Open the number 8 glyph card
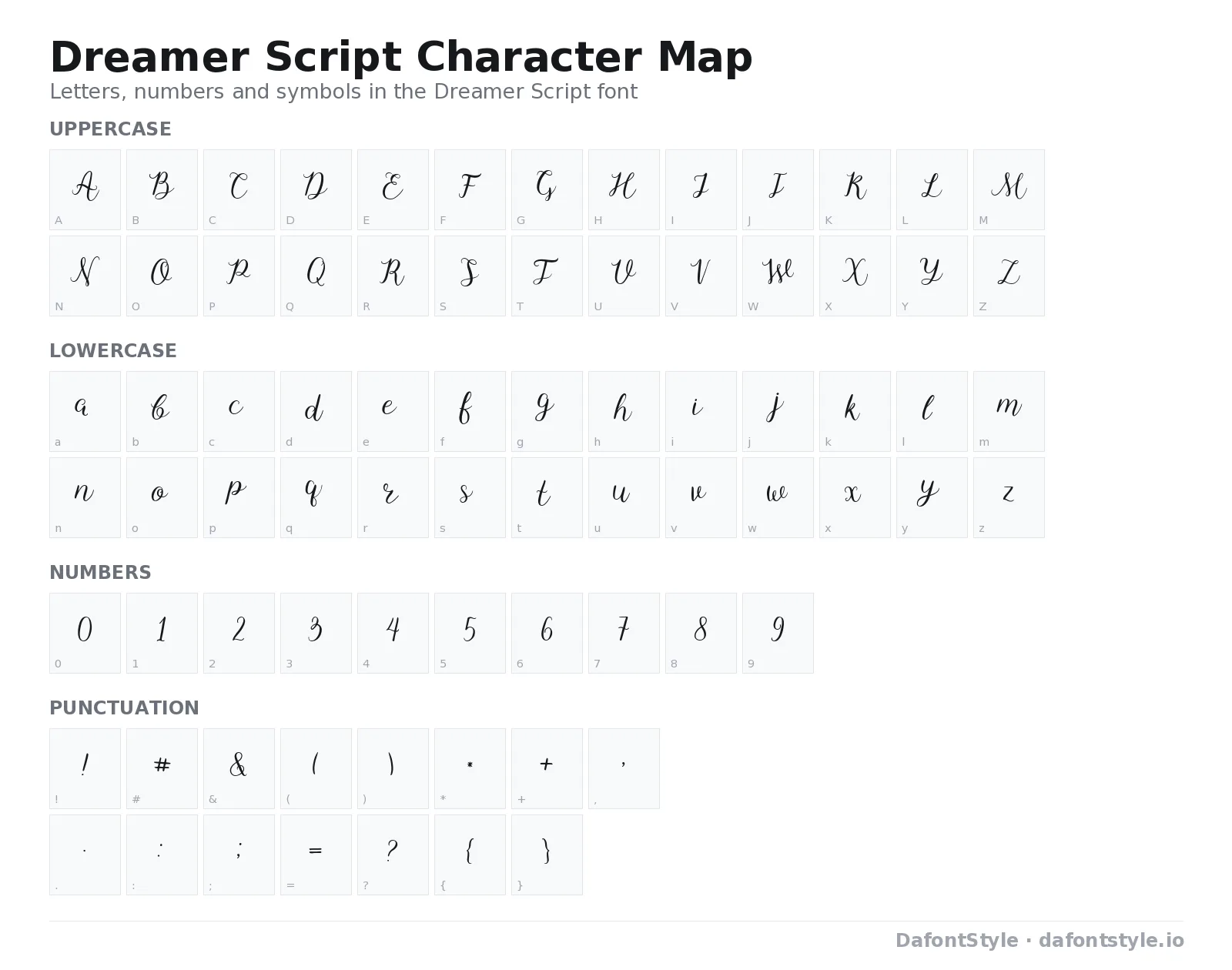 tap(701, 633)
